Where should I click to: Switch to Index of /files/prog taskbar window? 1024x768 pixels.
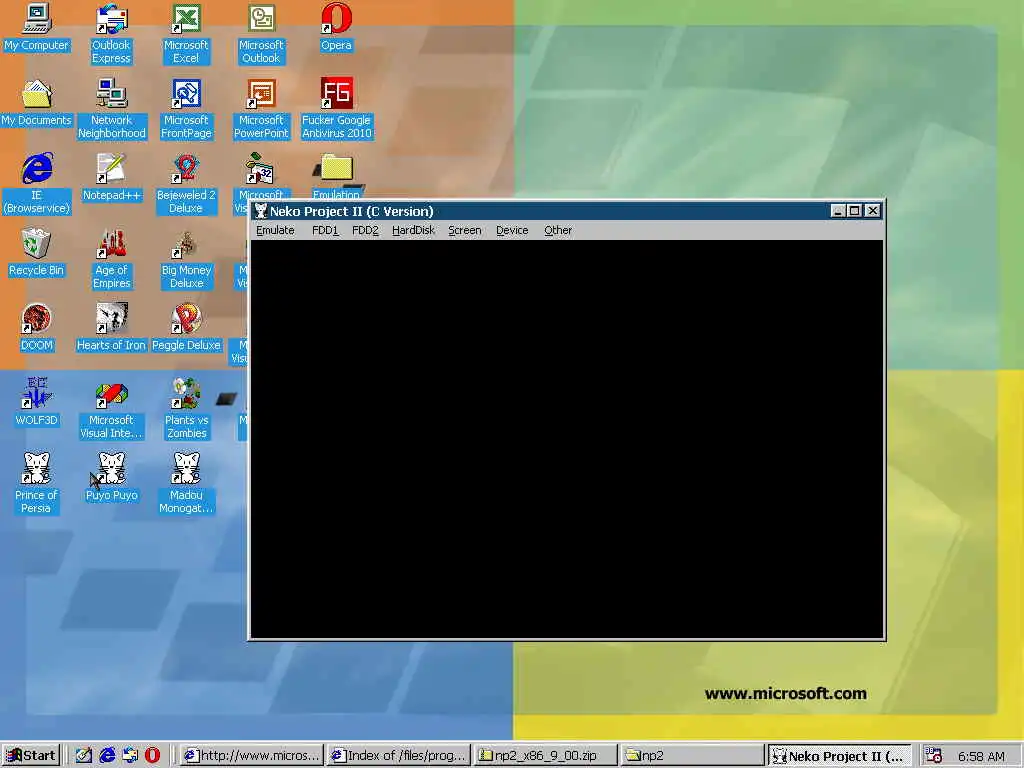pos(398,756)
